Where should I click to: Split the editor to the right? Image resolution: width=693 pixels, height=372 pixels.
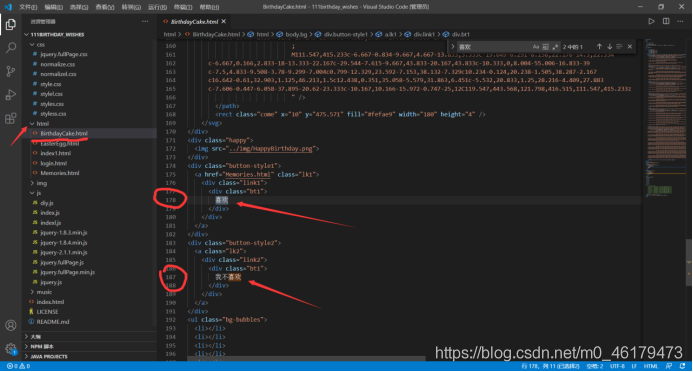point(666,21)
